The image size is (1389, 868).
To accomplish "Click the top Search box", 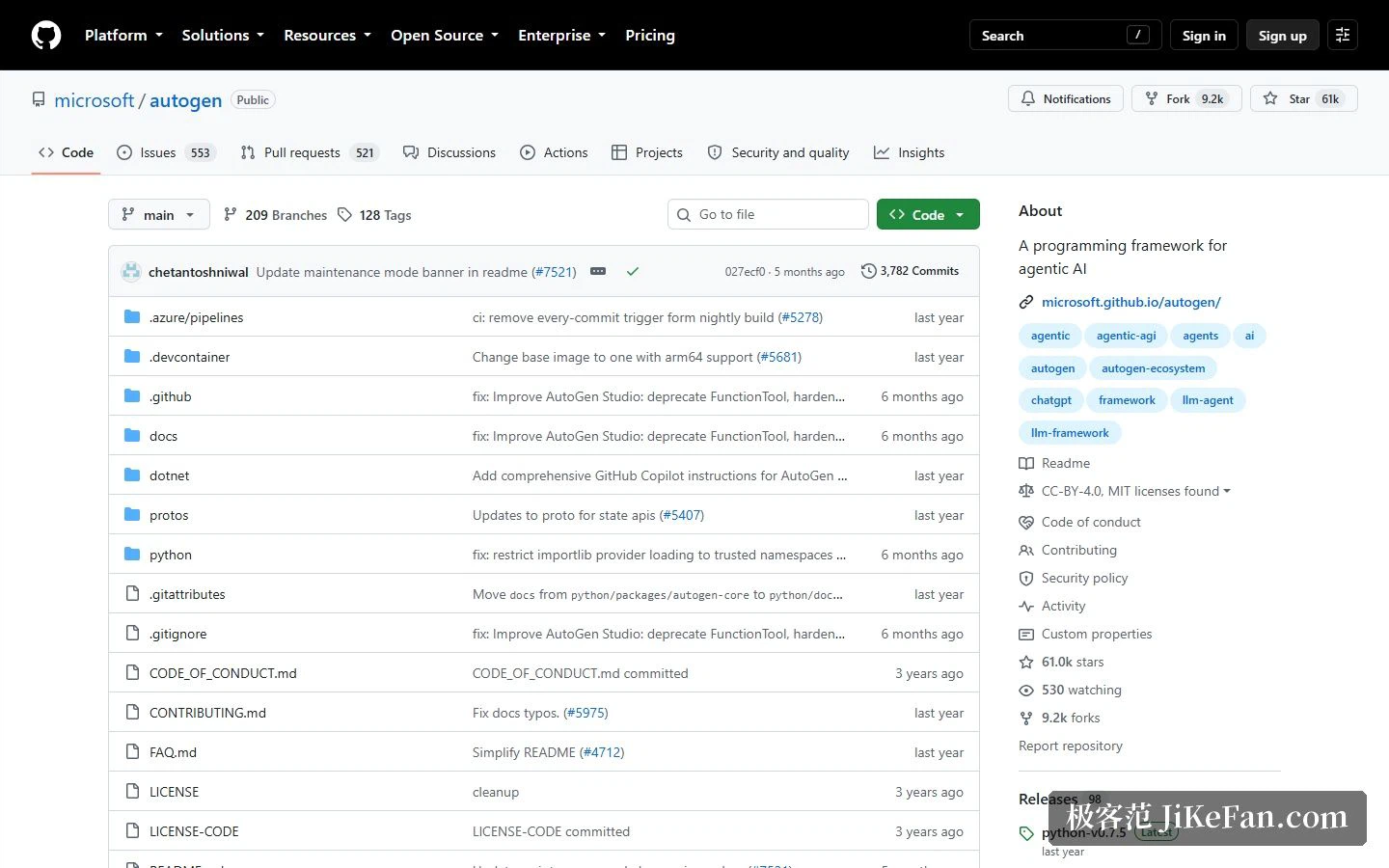I will coord(1065,36).
